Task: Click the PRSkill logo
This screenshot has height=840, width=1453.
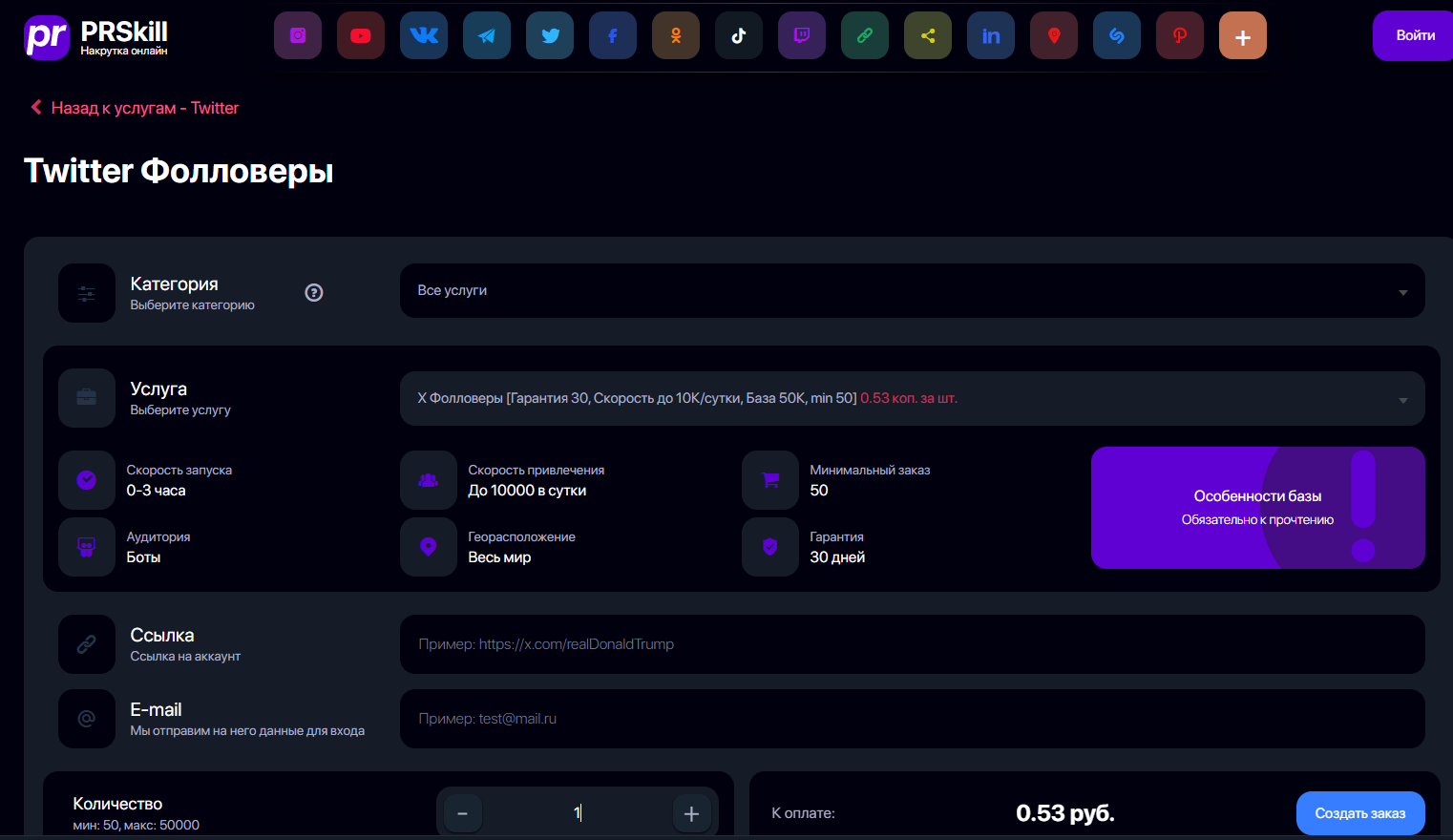Action: coord(96,37)
